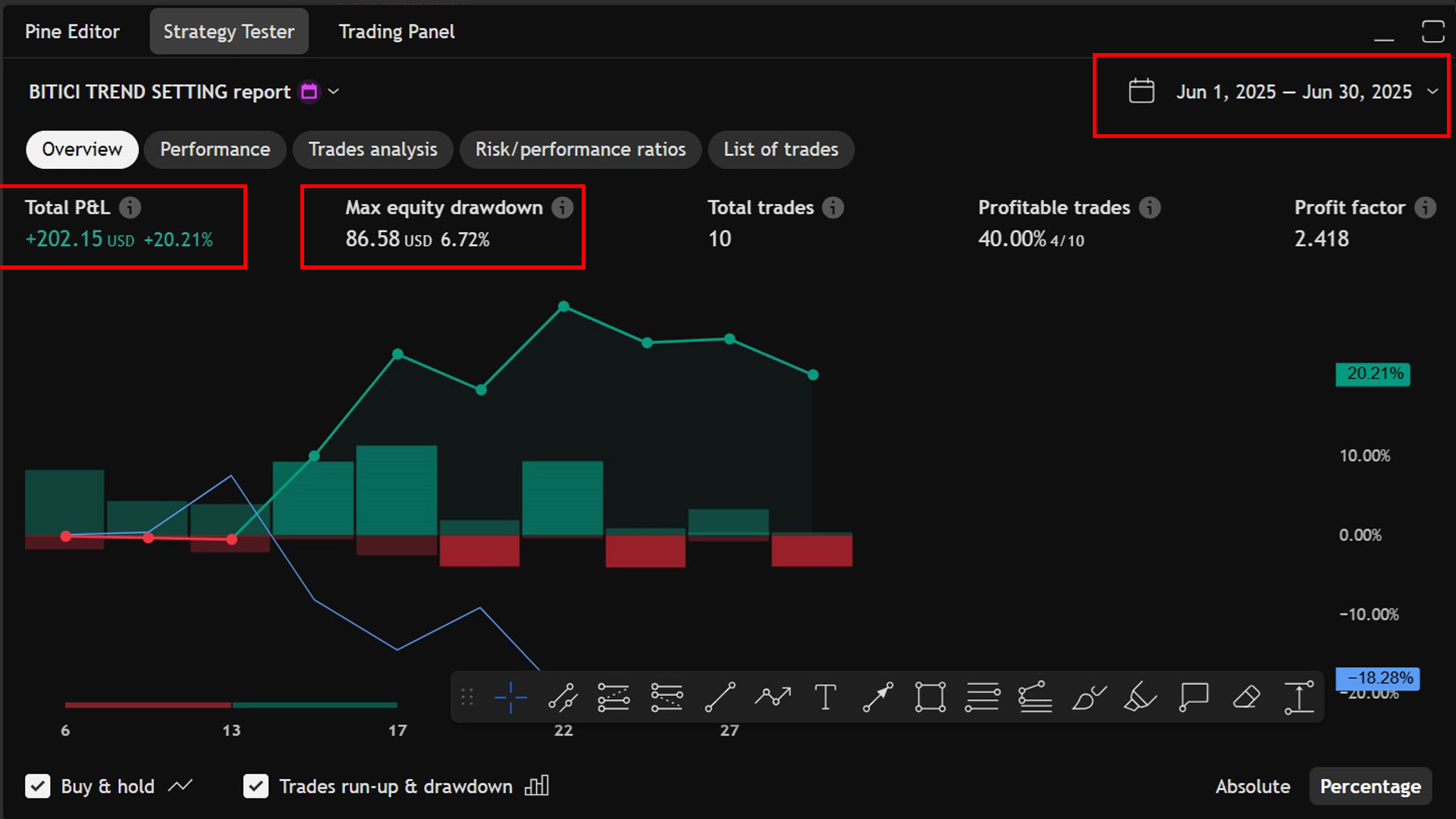Click the red-green performance progress bar

click(x=231, y=705)
